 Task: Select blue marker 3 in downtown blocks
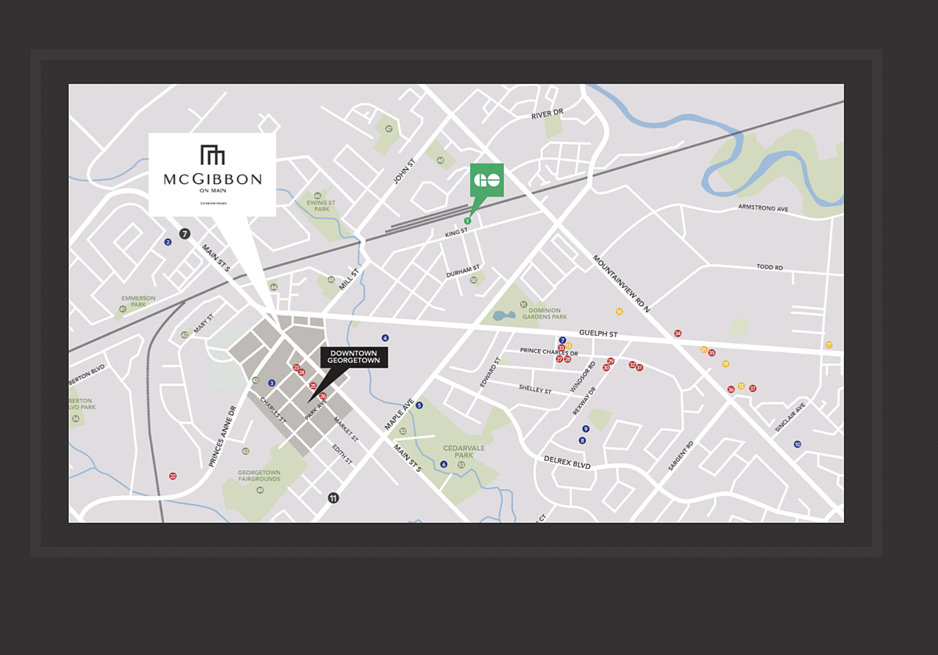272,383
